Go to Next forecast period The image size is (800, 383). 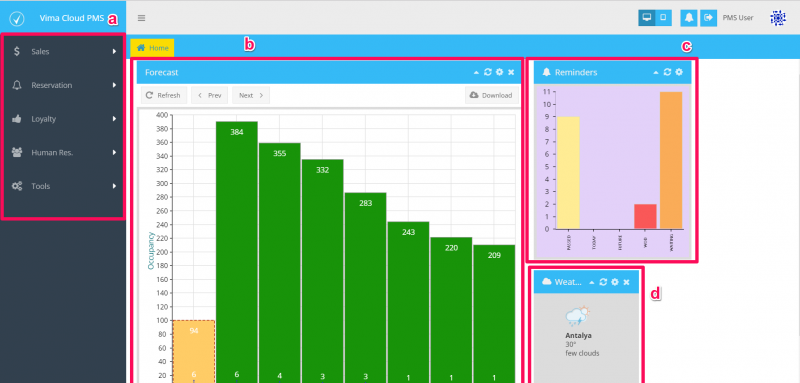(251, 95)
